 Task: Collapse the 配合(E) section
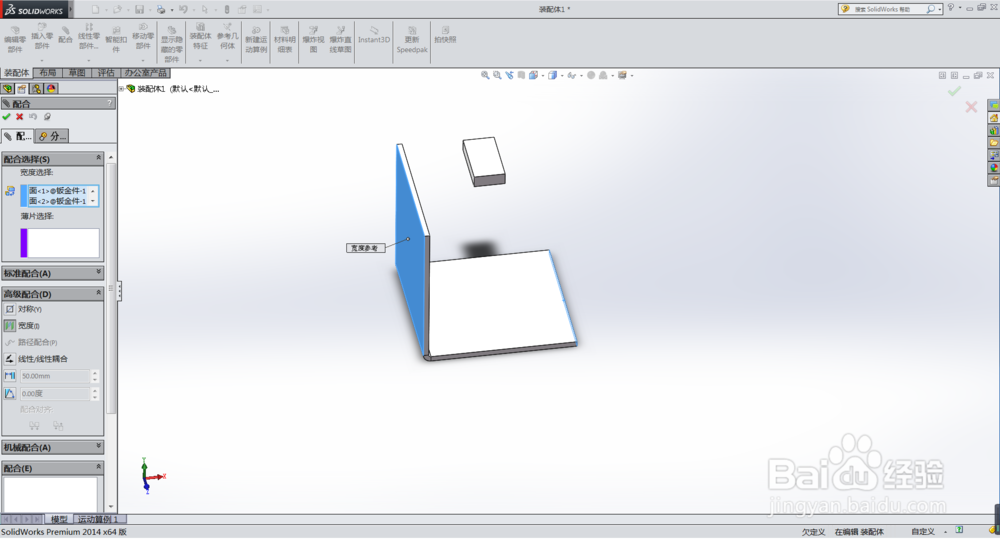[x=98, y=467]
